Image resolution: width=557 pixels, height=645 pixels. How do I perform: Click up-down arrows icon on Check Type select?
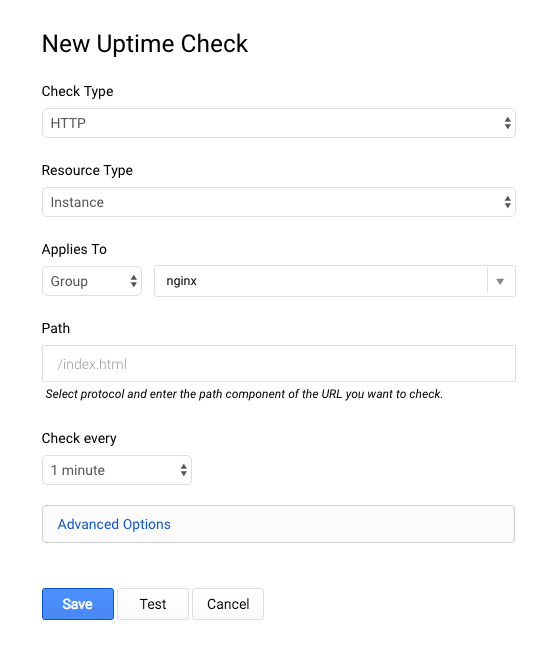tap(507, 123)
